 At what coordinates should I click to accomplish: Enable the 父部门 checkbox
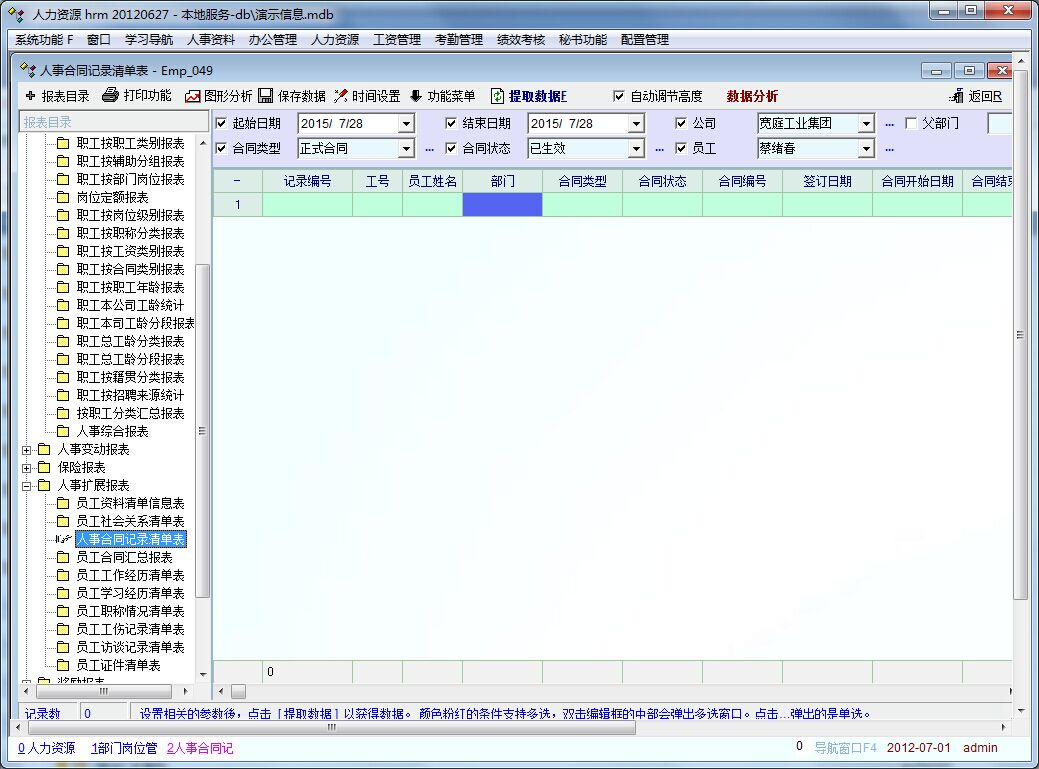click(x=911, y=123)
